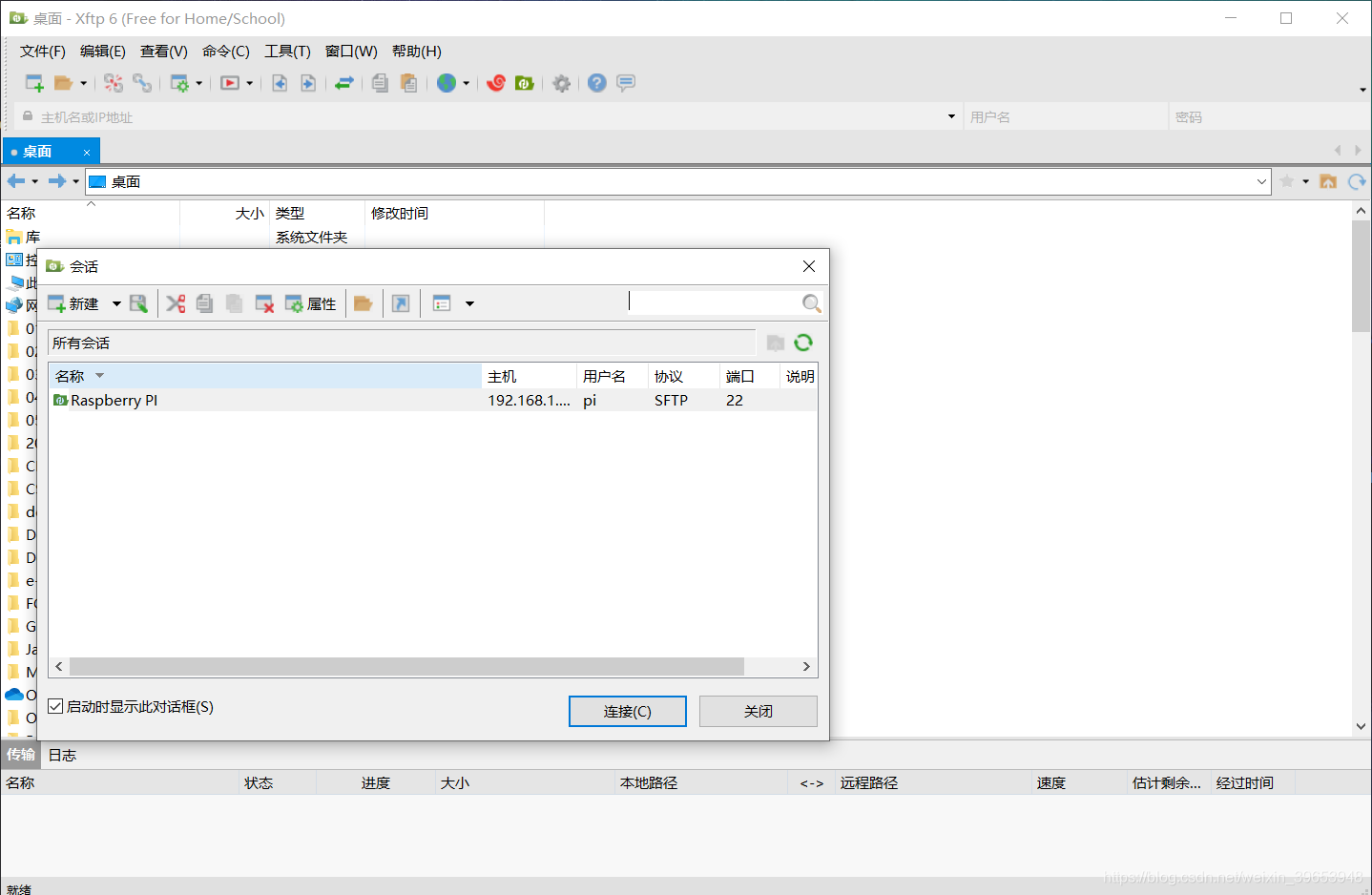Expand the back-arrow history dropdown
The width and height of the screenshot is (1372, 895).
(35, 181)
